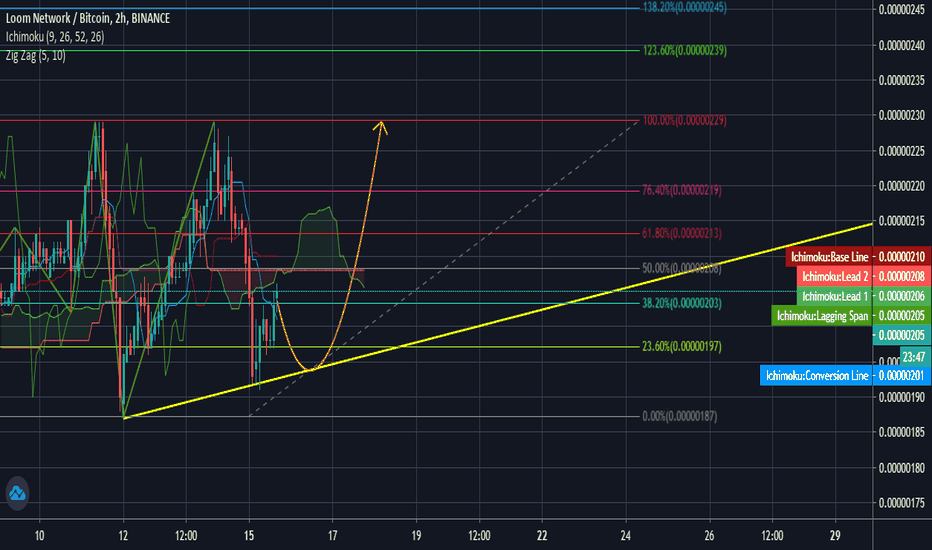Select the 123.60%(0.00000239) Fibonacci level label

[685, 51]
